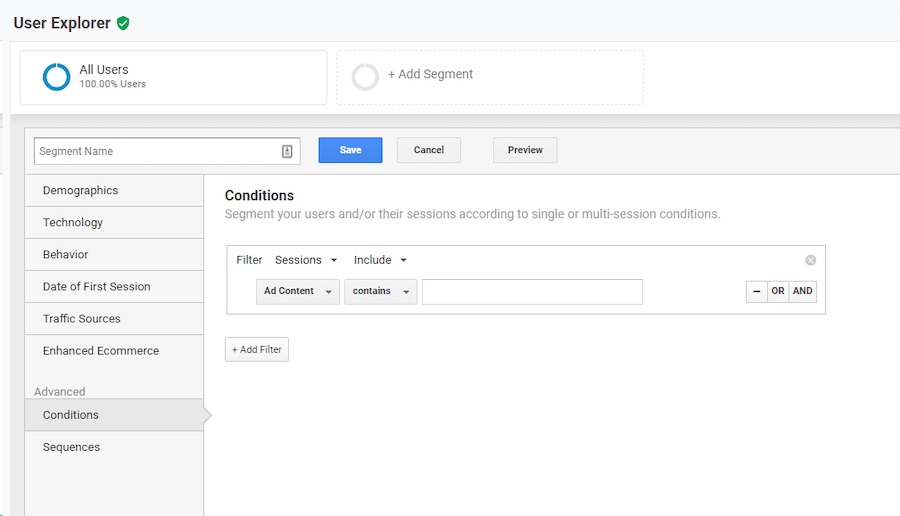Click the green verified shield icon
Image resolution: width=900 pixels, height=516 pixels.
[123, 23]
